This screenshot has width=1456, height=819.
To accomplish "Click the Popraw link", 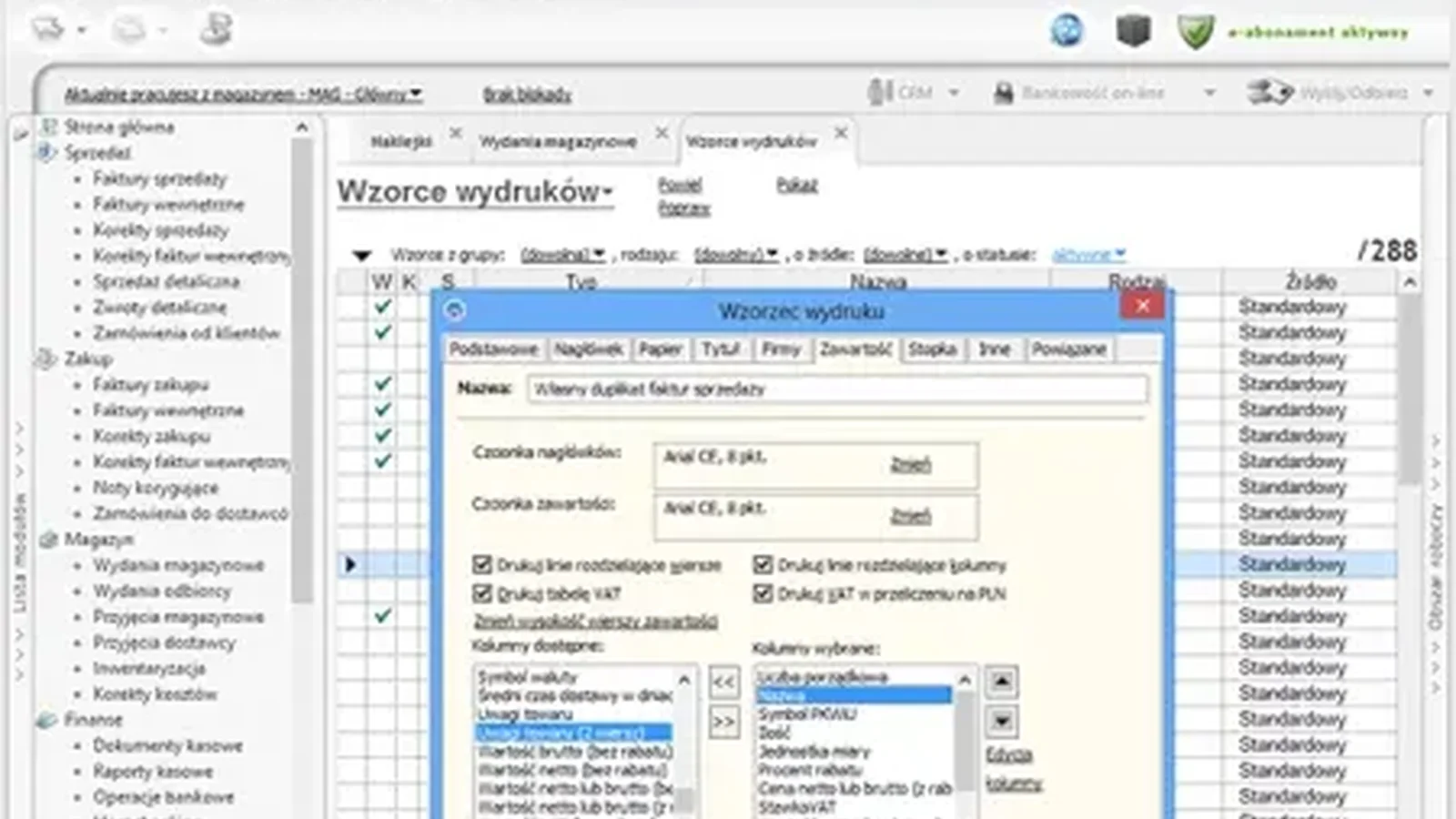I will point(683,208).
